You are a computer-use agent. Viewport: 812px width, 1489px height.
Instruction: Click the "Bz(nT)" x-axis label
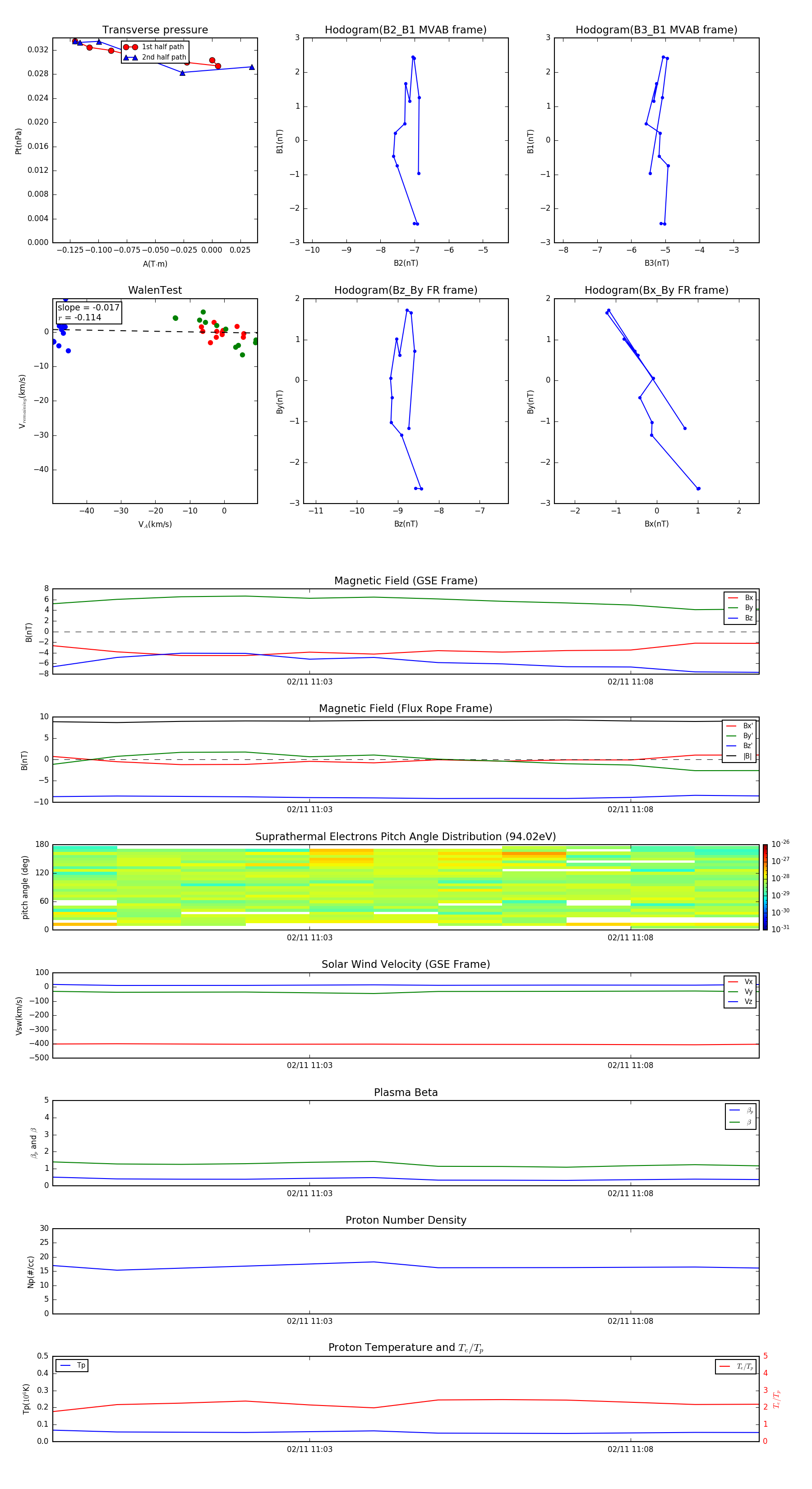pos(406,524)
